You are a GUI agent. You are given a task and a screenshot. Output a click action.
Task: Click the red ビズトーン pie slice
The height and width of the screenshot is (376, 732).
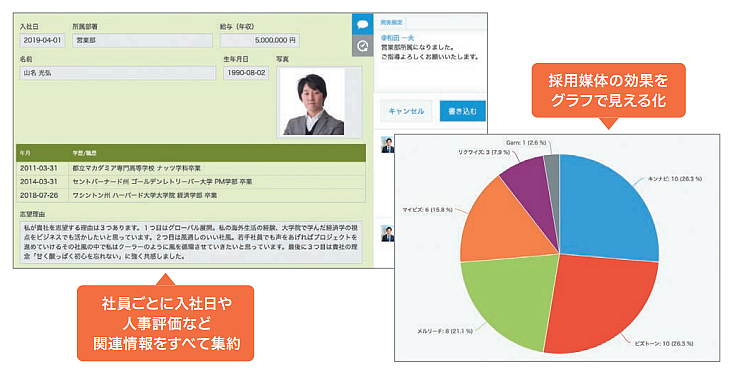(x=602, y=304)
